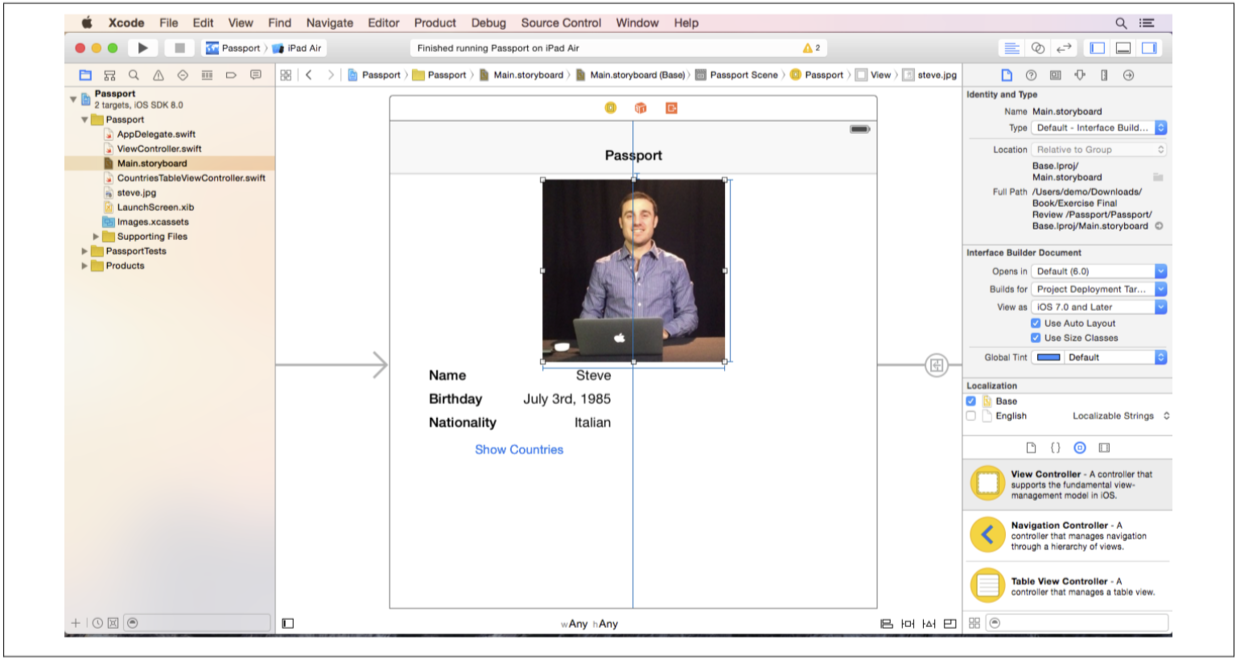The image size is (1240, 660).
Task: Open the Assistant editor view
Action: [x=1037, y=48]
